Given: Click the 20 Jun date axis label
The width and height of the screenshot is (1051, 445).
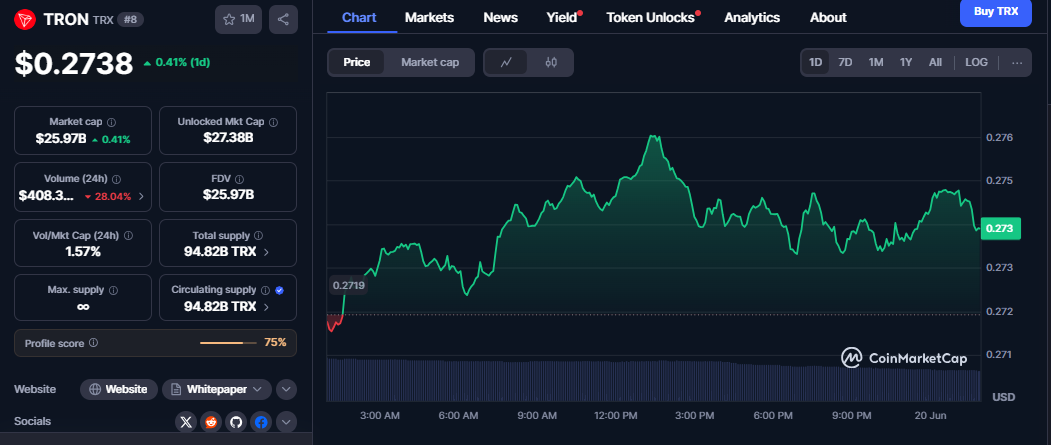Looking at the screenshot, I should pos(929,416).
